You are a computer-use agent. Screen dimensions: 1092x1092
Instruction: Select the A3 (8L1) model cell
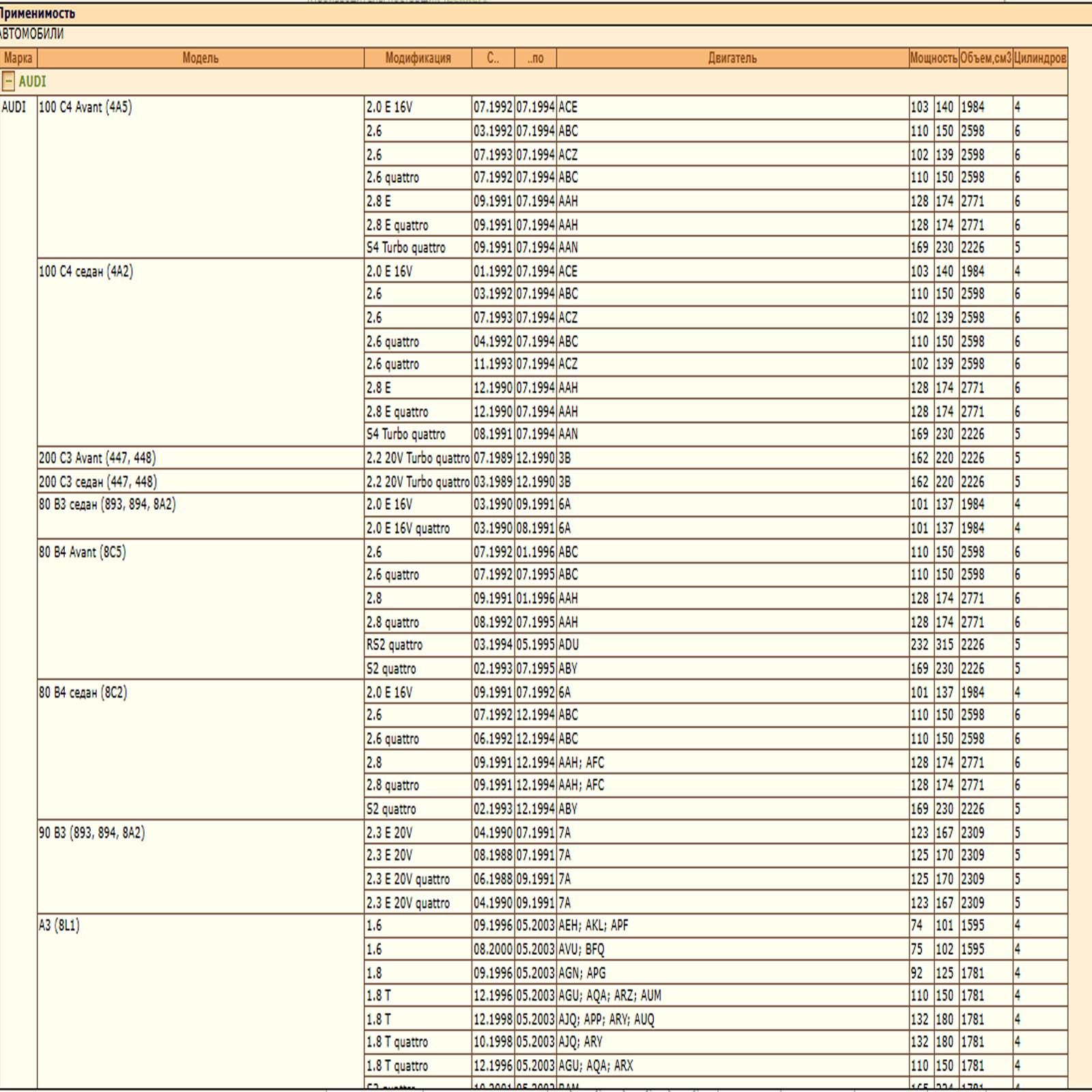pos(59,925)
